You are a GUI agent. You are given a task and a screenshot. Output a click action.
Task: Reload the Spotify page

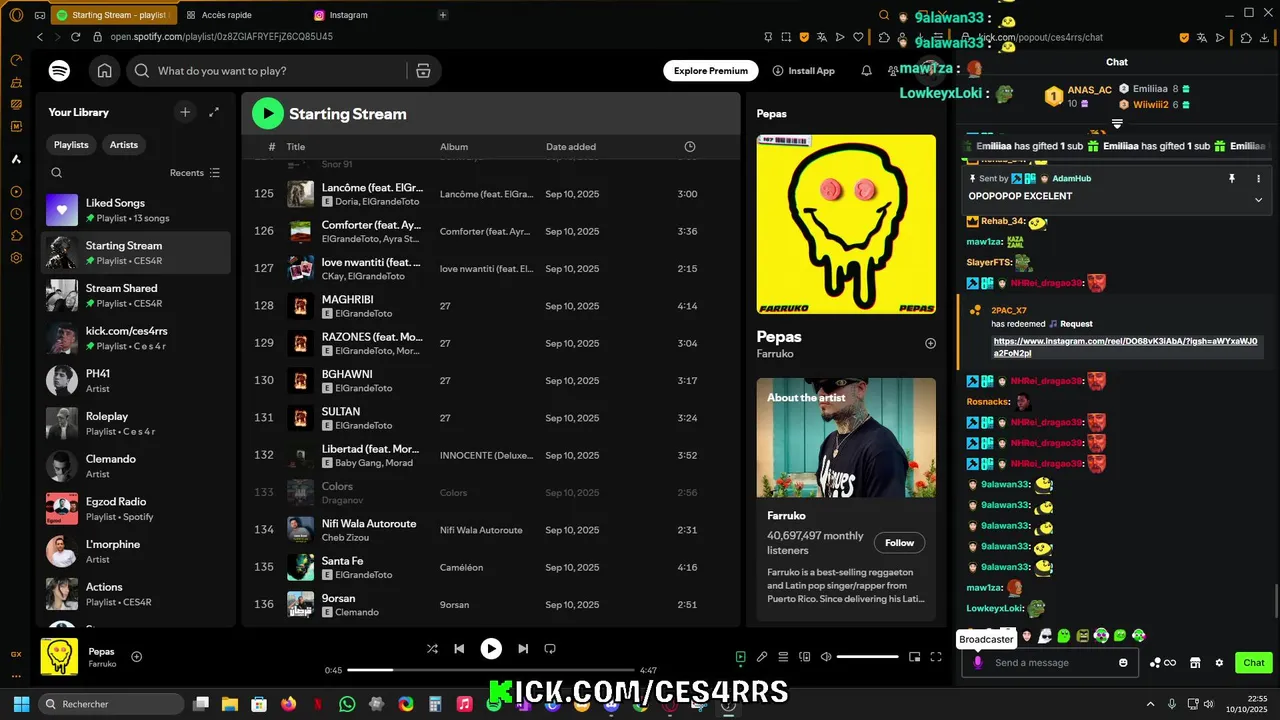click(x=75, y=37)
